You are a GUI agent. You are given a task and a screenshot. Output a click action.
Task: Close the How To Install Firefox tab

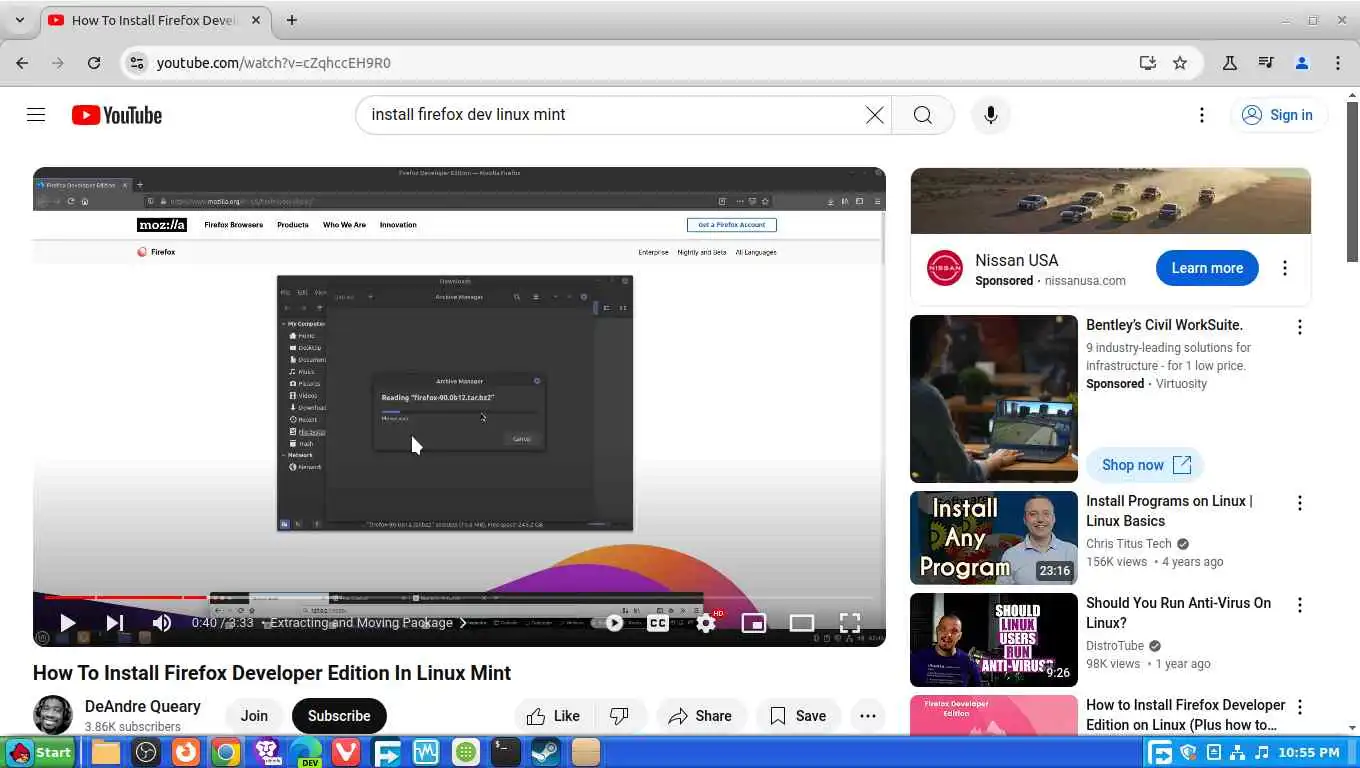(254, 20)
